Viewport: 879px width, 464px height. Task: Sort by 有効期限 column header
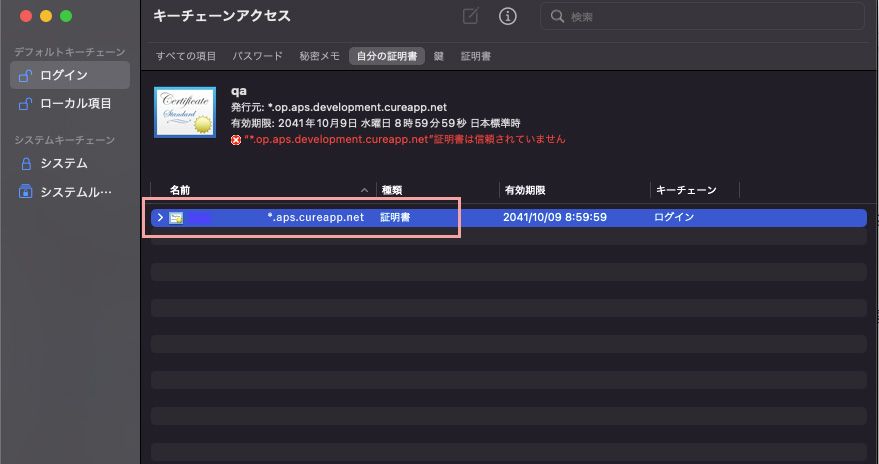(525, 190)
